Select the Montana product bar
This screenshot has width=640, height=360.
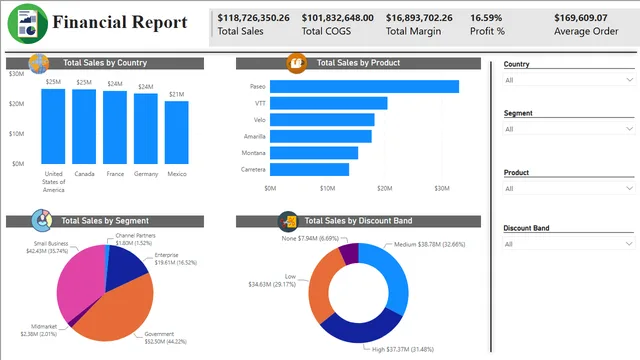(314, 153)
